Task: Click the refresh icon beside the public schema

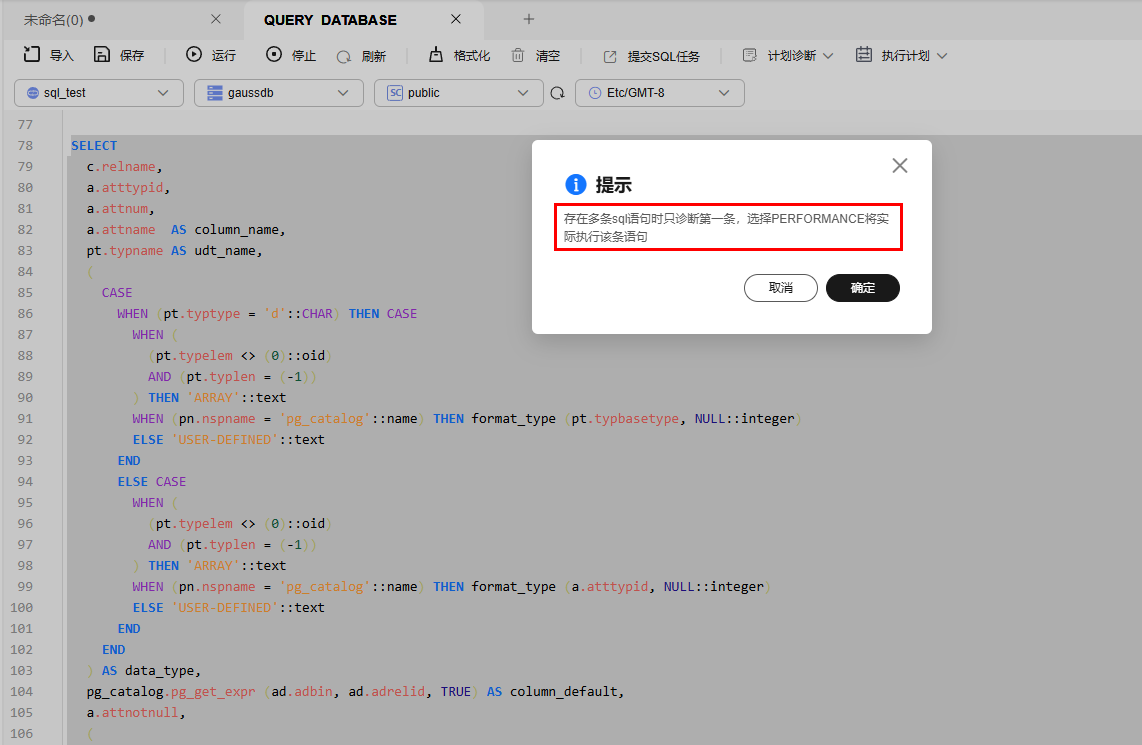Action: coord(557,93)
